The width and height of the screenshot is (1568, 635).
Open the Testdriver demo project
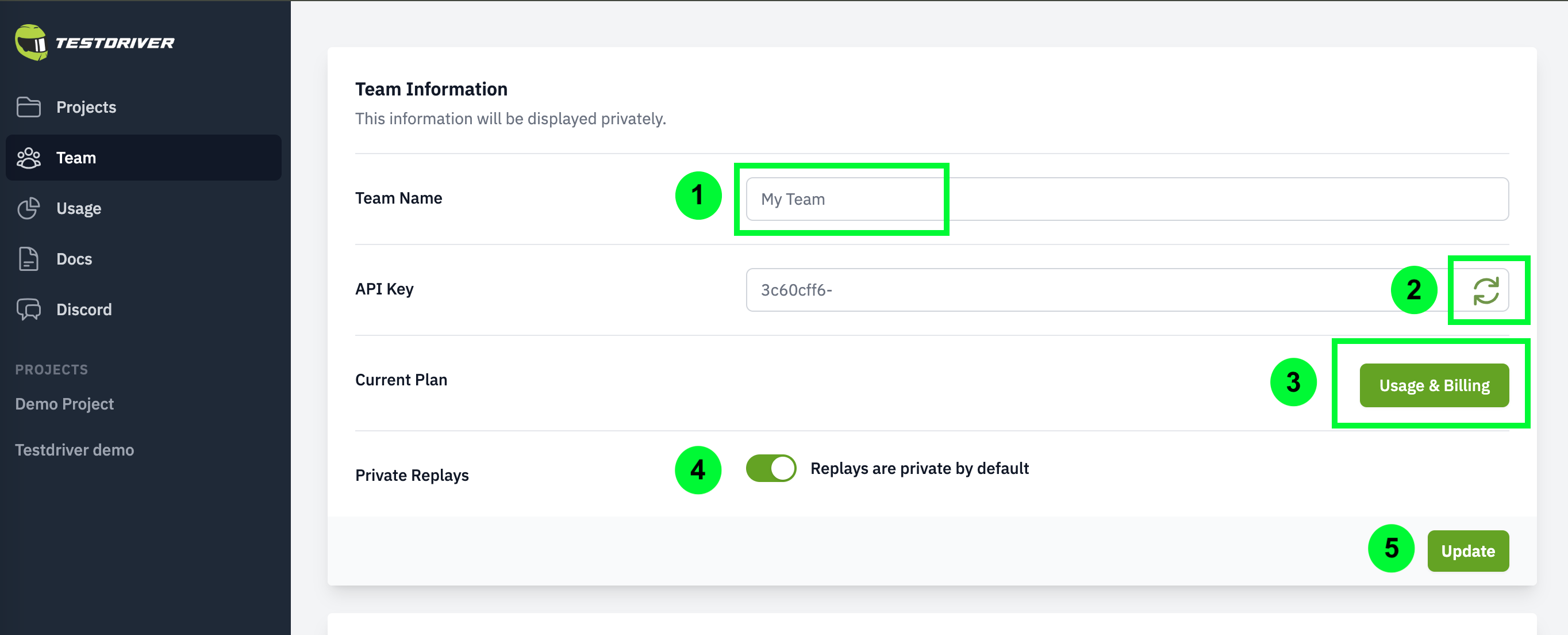[74, 450]
